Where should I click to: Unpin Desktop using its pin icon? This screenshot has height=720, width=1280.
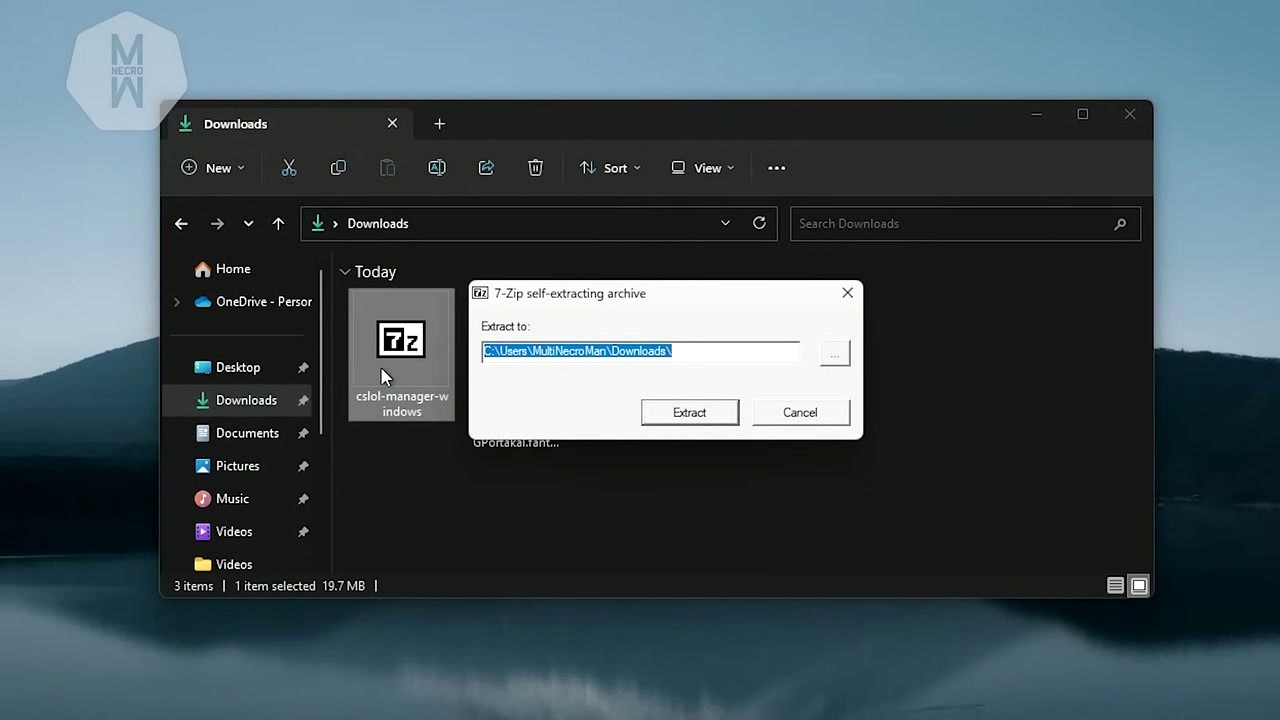tap(303, 368)
